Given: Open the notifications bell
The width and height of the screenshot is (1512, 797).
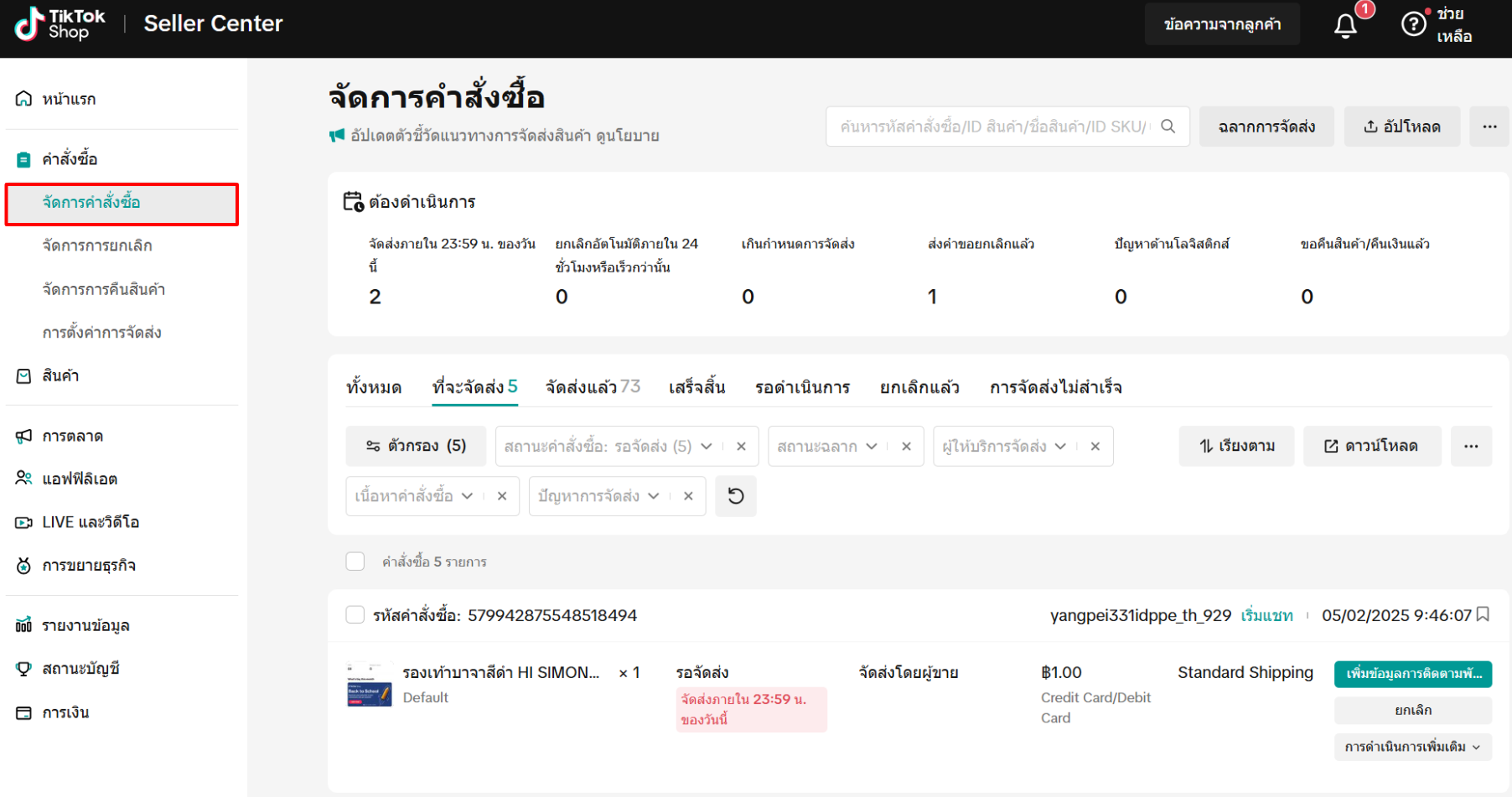Looking at the screenshot, I should click(1345, 26).
